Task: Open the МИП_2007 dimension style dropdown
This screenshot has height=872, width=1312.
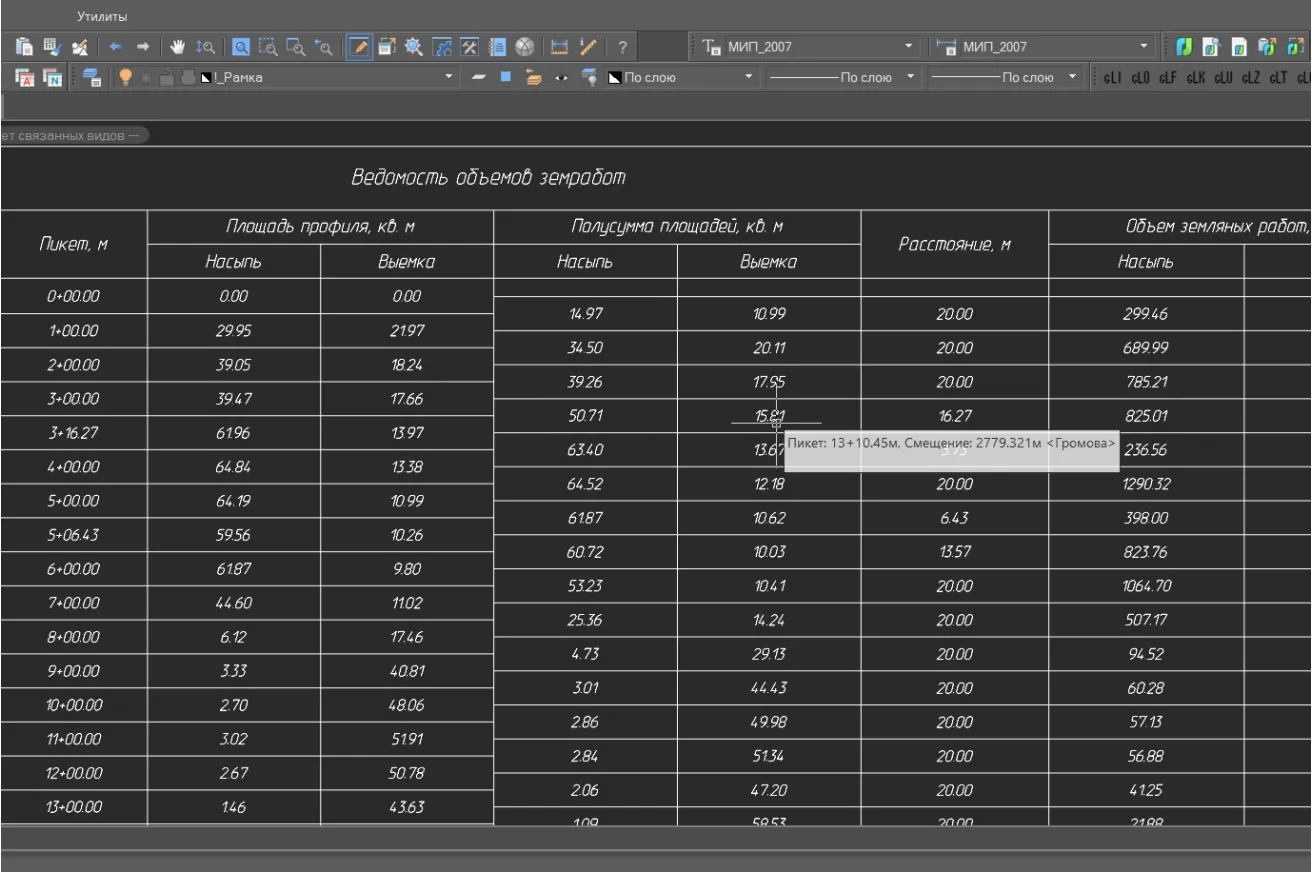Action: pos(1144,47)
